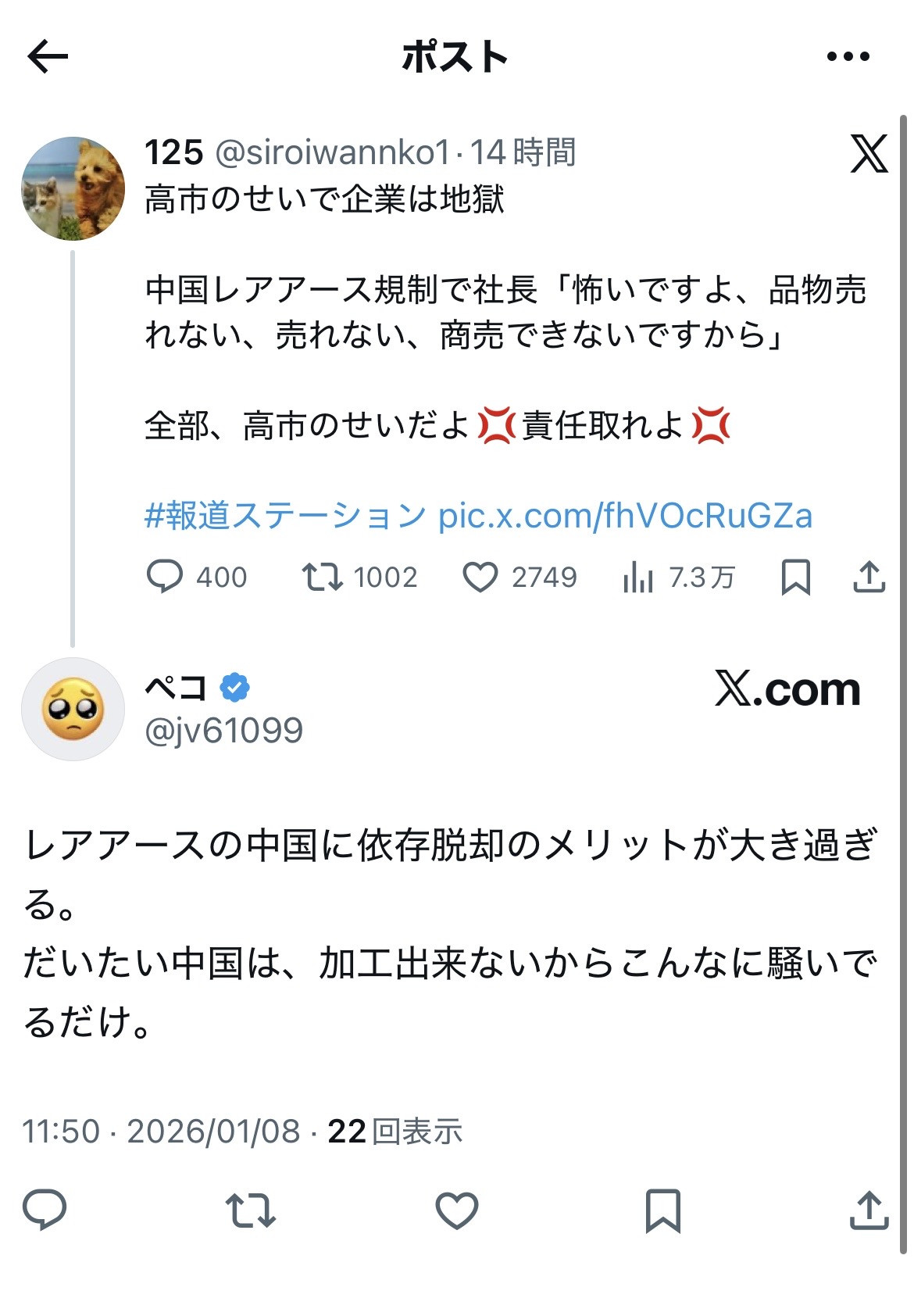Open the 125 user profile avatar
The image size is (914, 1316).
[73, 188]
